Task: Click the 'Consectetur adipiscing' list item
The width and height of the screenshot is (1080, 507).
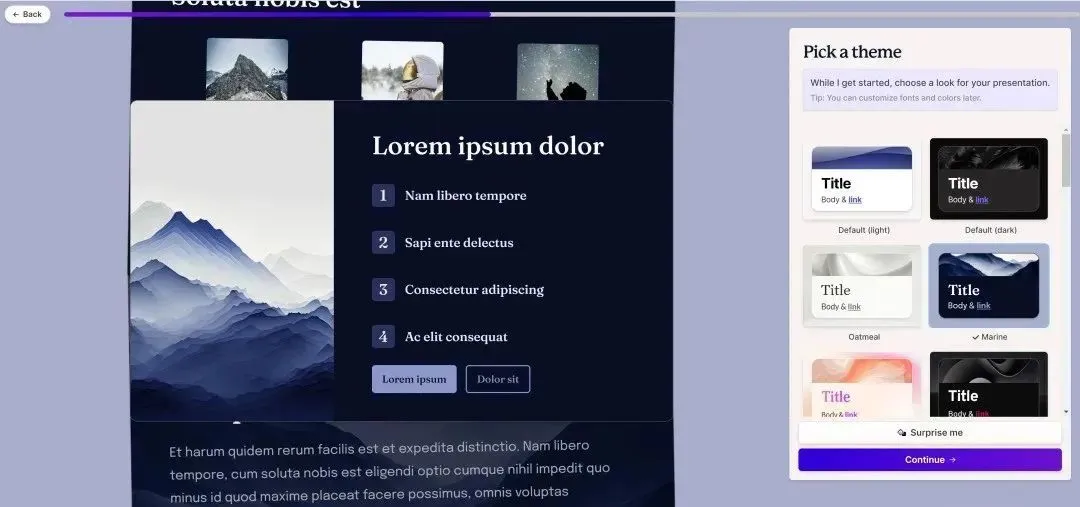Action: click(475, 289)
